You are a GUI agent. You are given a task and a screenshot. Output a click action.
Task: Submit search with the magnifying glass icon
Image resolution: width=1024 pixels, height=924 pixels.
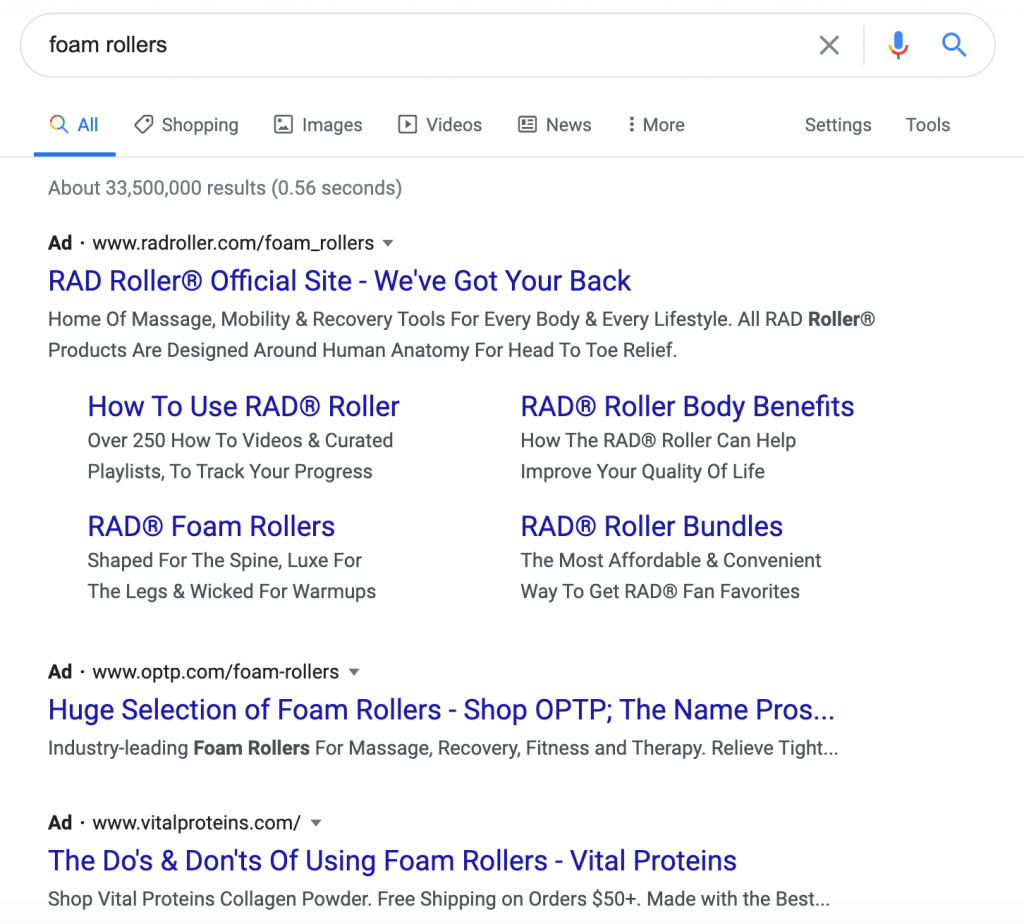coord(953,45)
